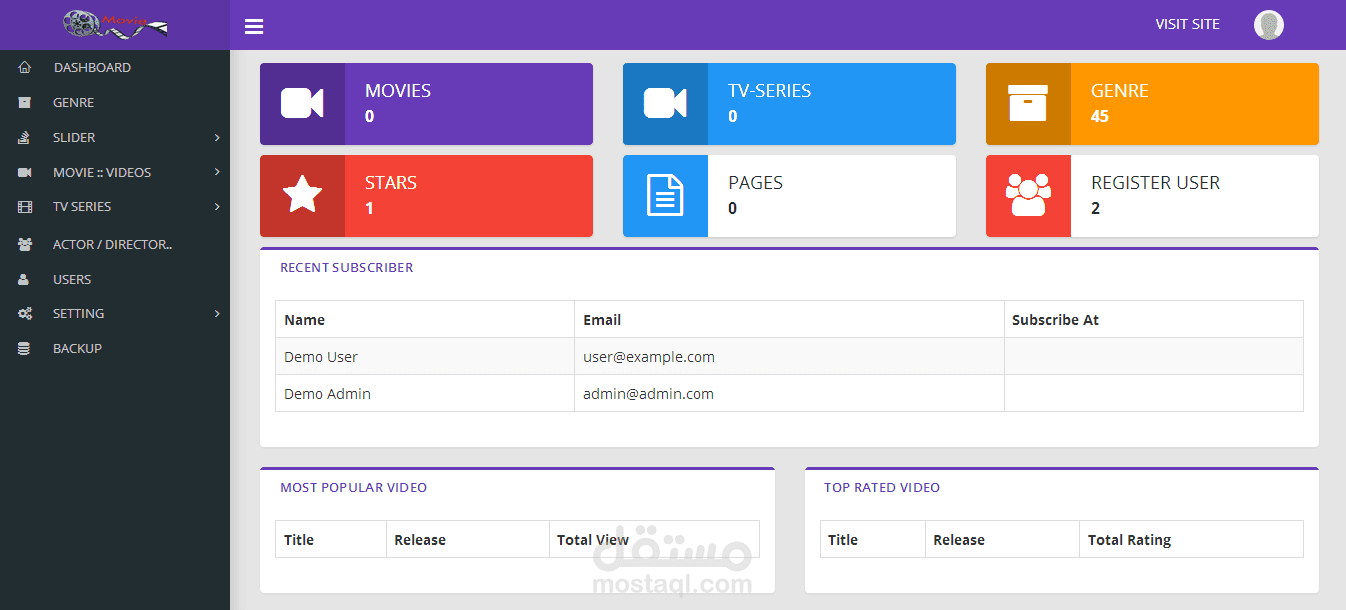Select Movie :: Videos menu label
The image size is (1346, 610).
(102, 172)
